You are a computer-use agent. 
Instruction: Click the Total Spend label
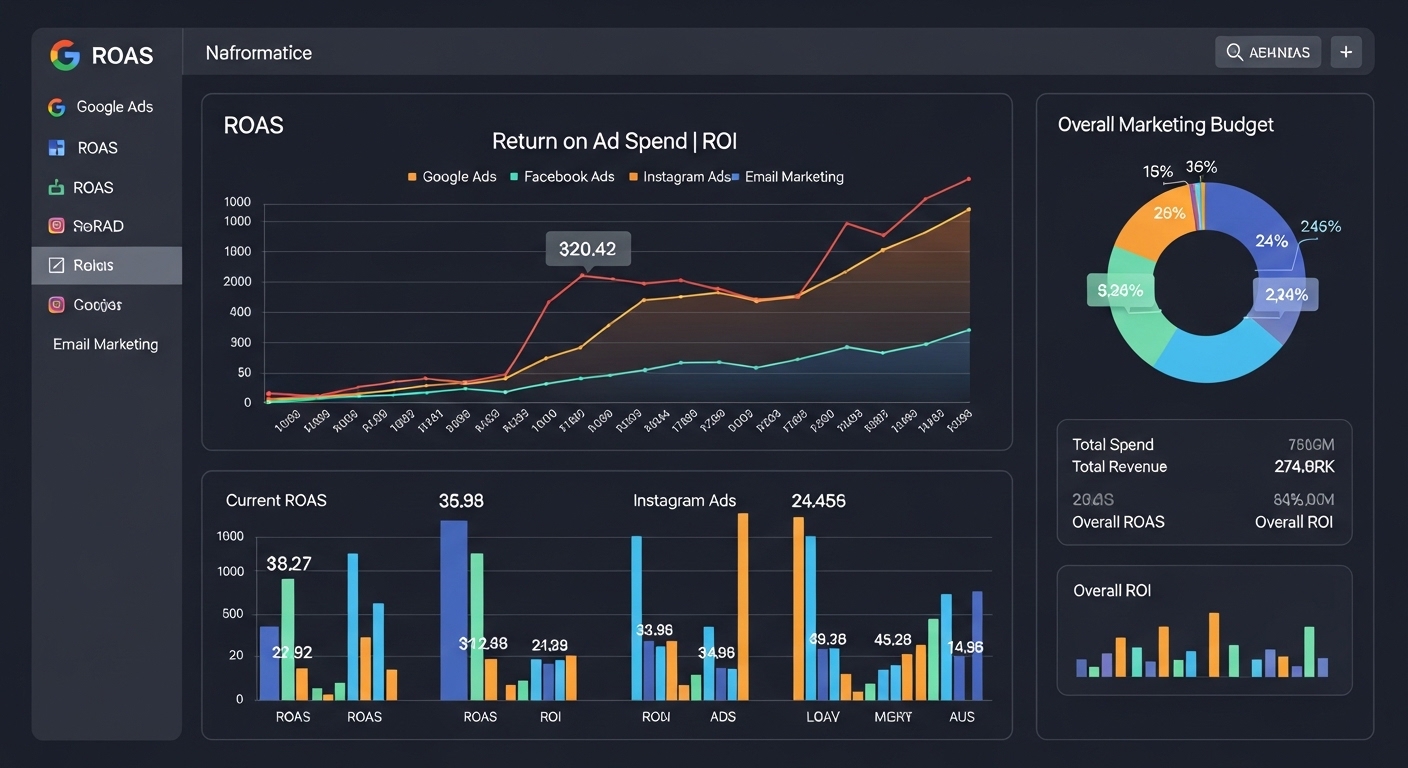pos(1113,445)
